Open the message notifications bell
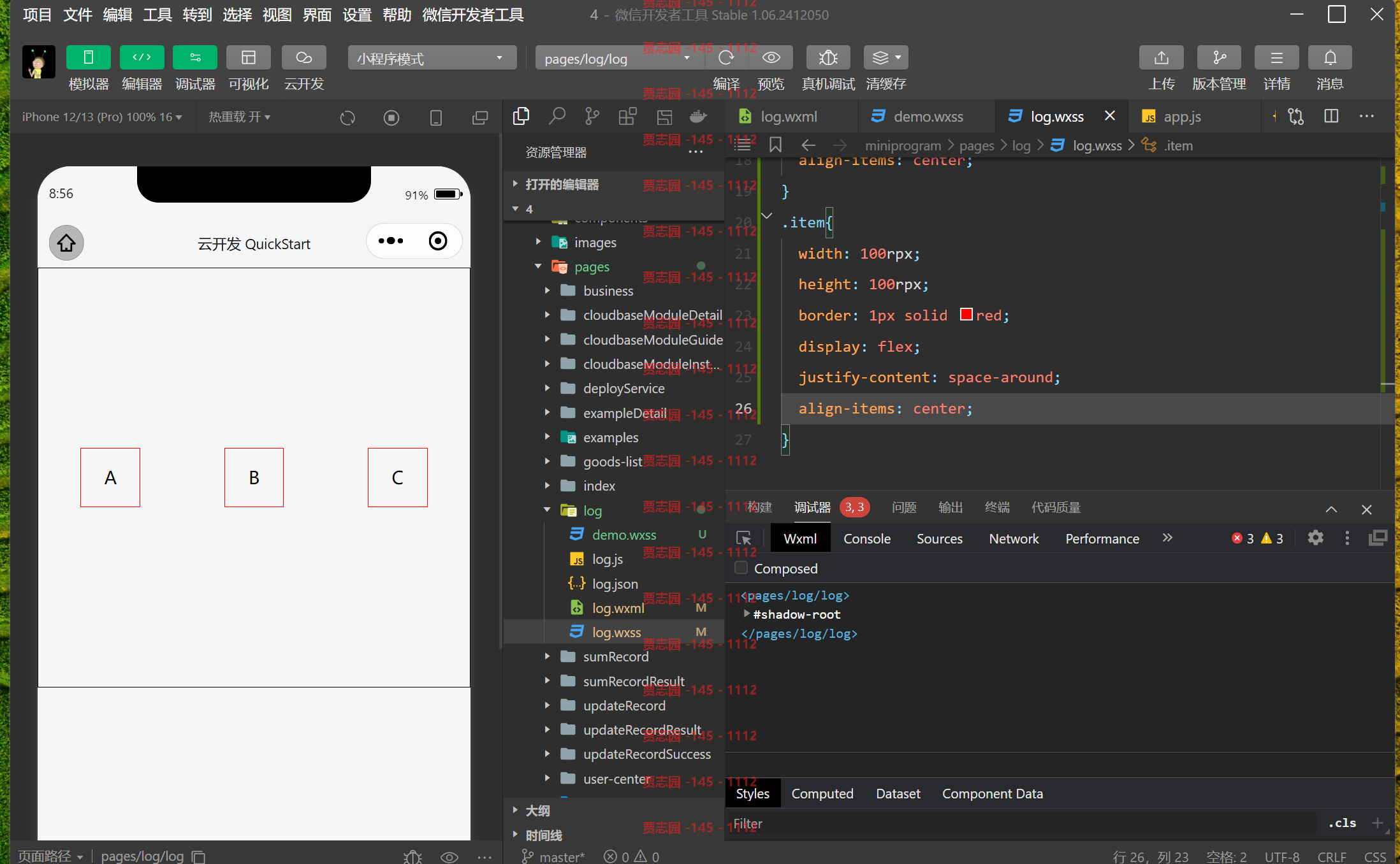 click(1330, 58)
